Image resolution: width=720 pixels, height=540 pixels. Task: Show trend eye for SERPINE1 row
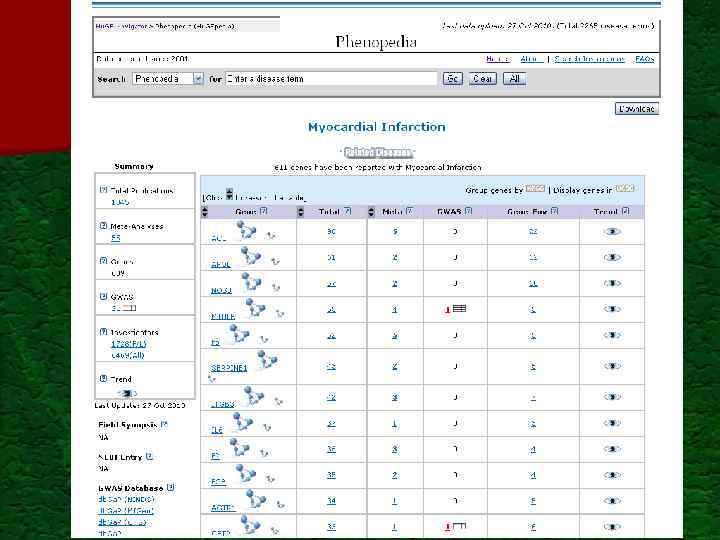pos(612,366)
